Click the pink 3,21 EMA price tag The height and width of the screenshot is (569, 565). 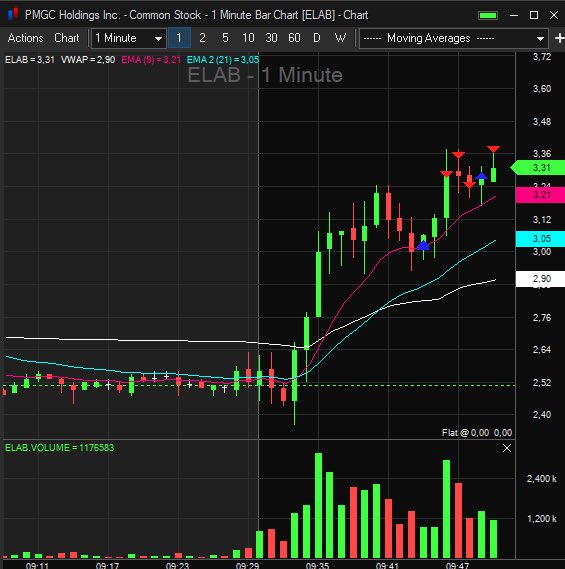click(x=540, y=195)
